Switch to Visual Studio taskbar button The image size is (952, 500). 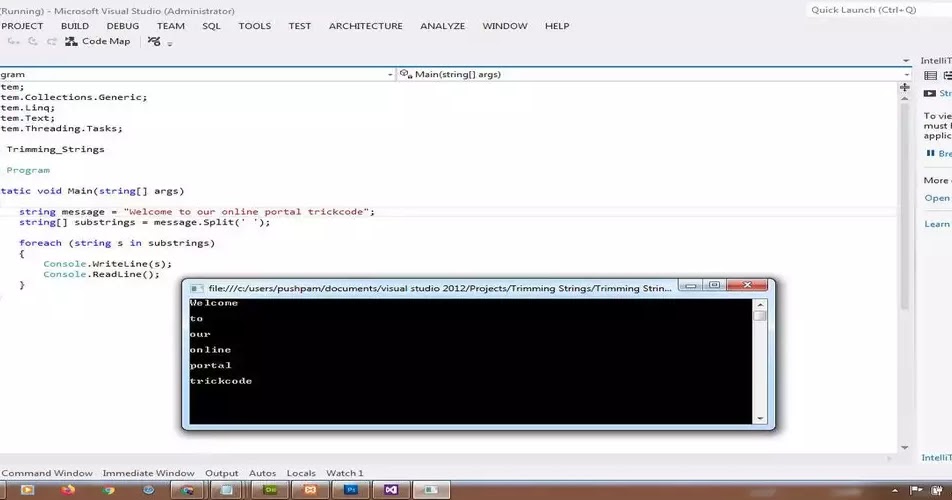[x=390, y=490]
